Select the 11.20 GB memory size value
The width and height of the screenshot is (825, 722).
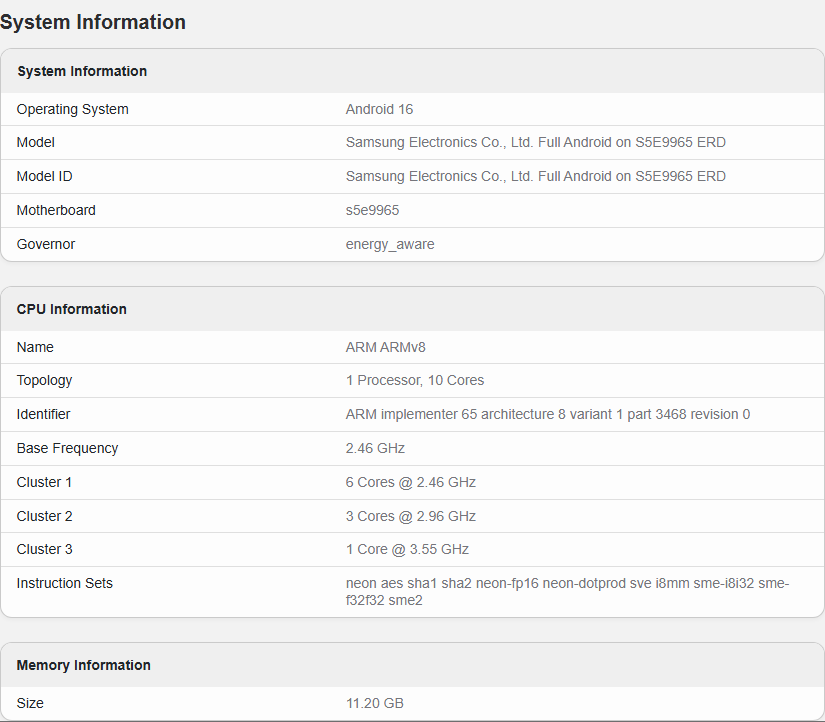click(374, 703)
